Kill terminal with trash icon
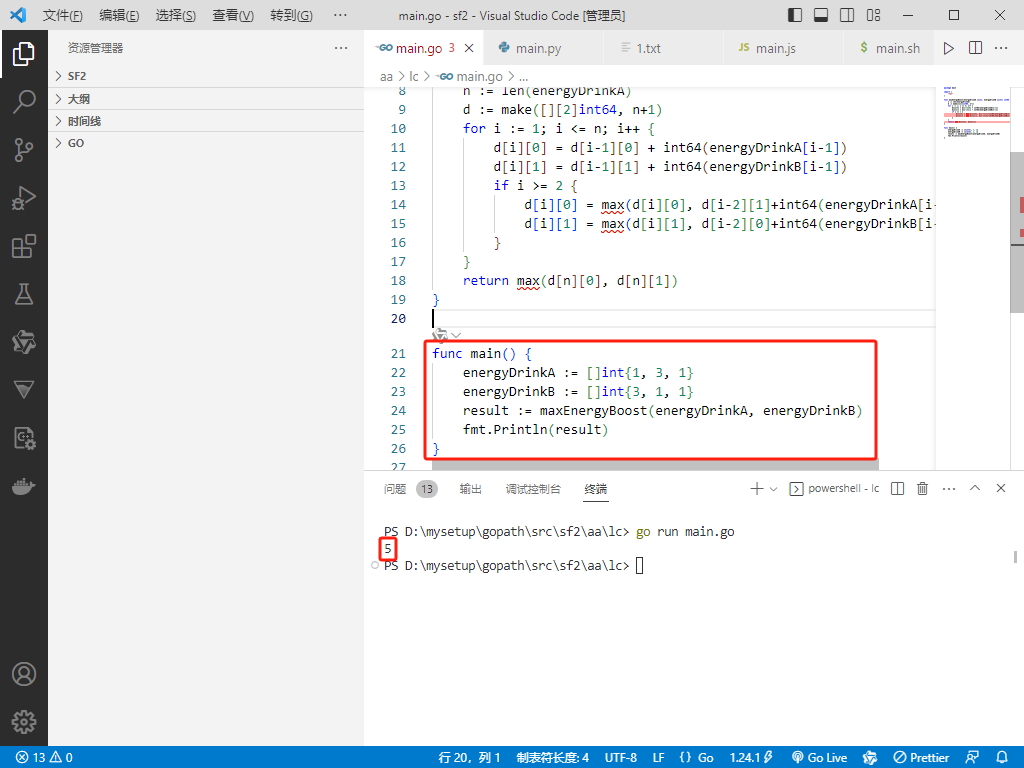The height and width of the screenshot is (768, 1024). pyautogui.click(x=923, y=488)
